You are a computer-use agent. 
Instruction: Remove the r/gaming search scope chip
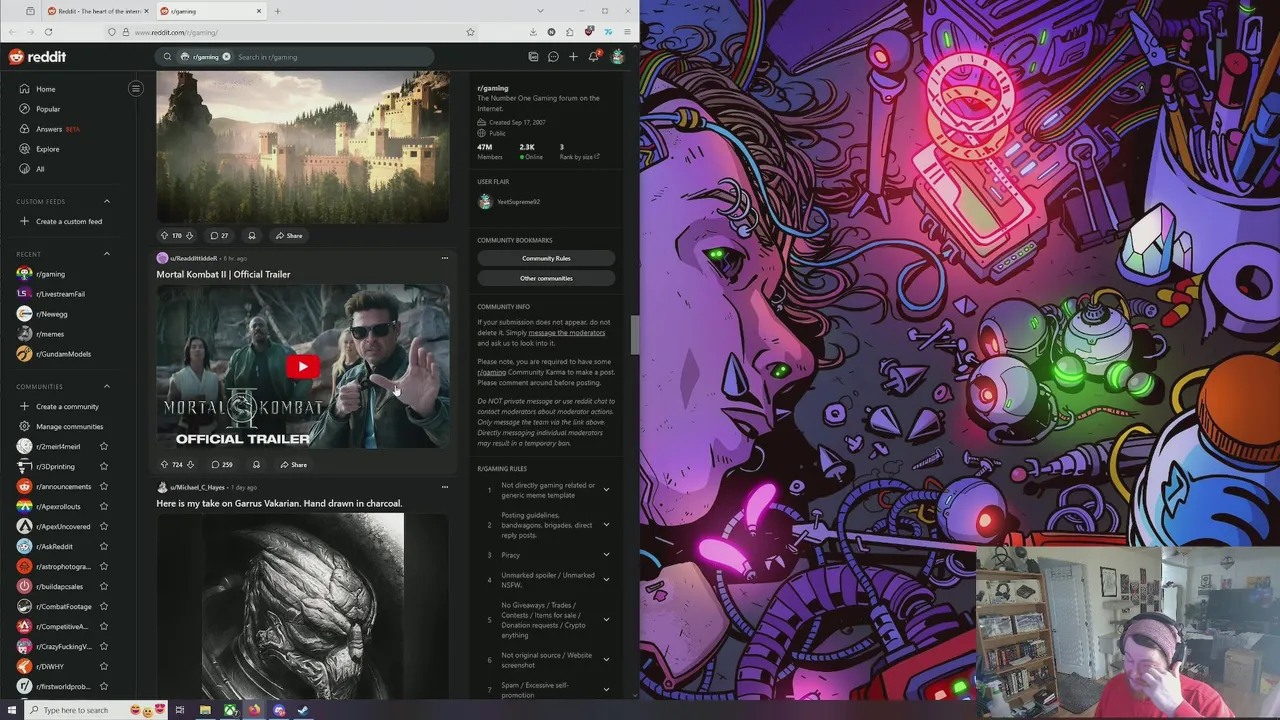(226, 57)
